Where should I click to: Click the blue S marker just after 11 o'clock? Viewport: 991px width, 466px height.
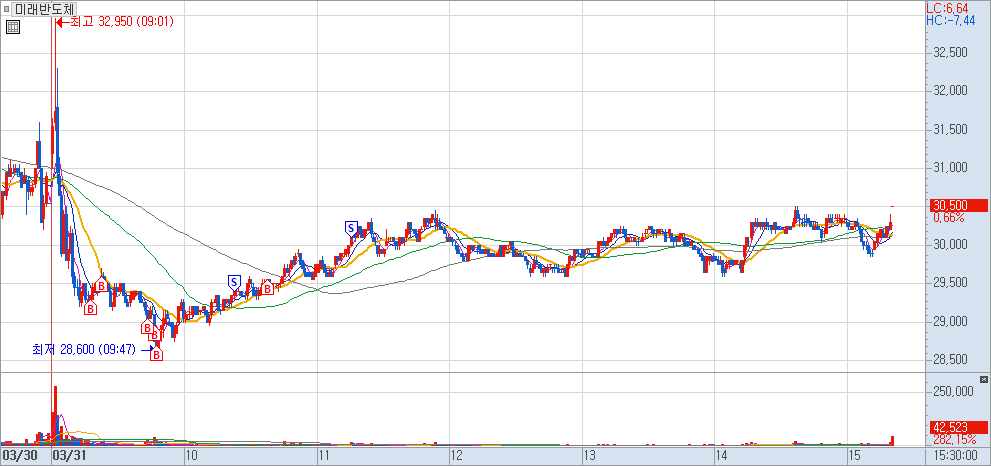(x=351, y=227)
